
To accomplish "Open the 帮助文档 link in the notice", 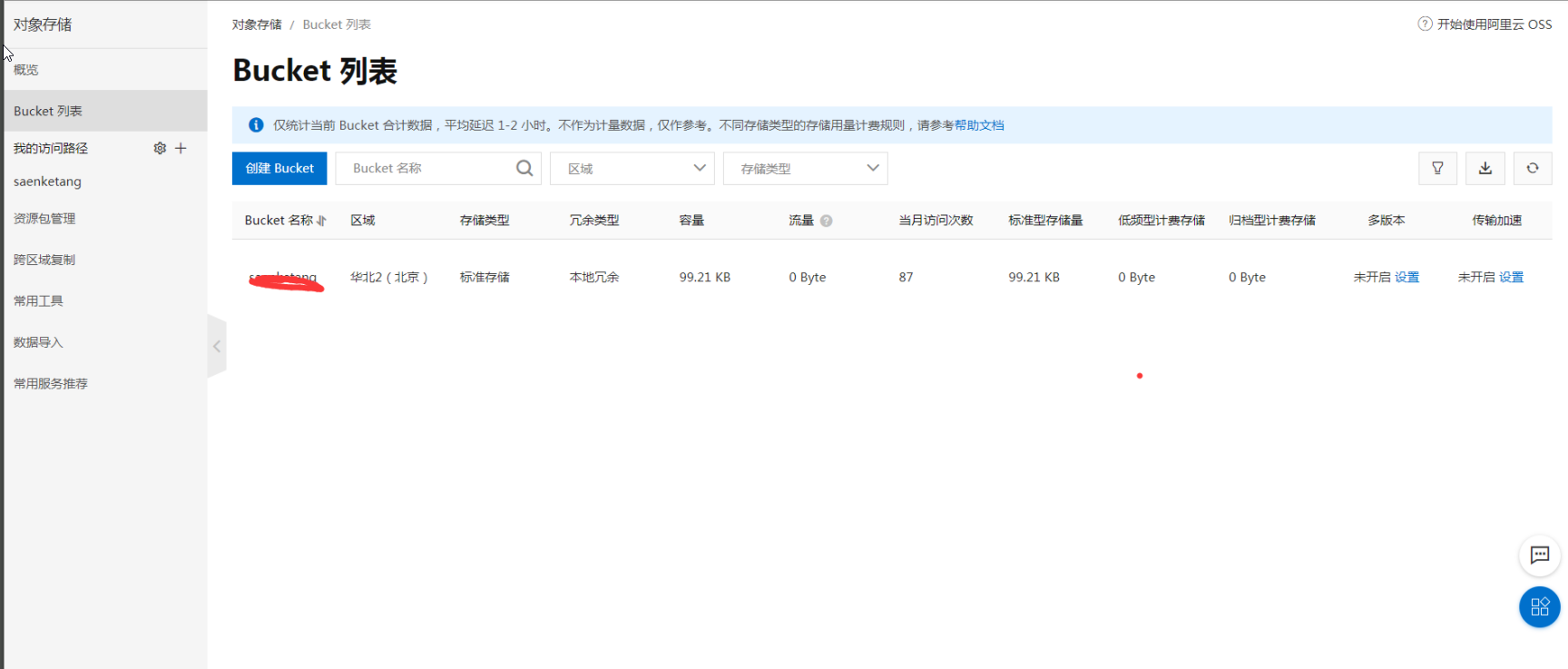I will (x=978, y=125).
